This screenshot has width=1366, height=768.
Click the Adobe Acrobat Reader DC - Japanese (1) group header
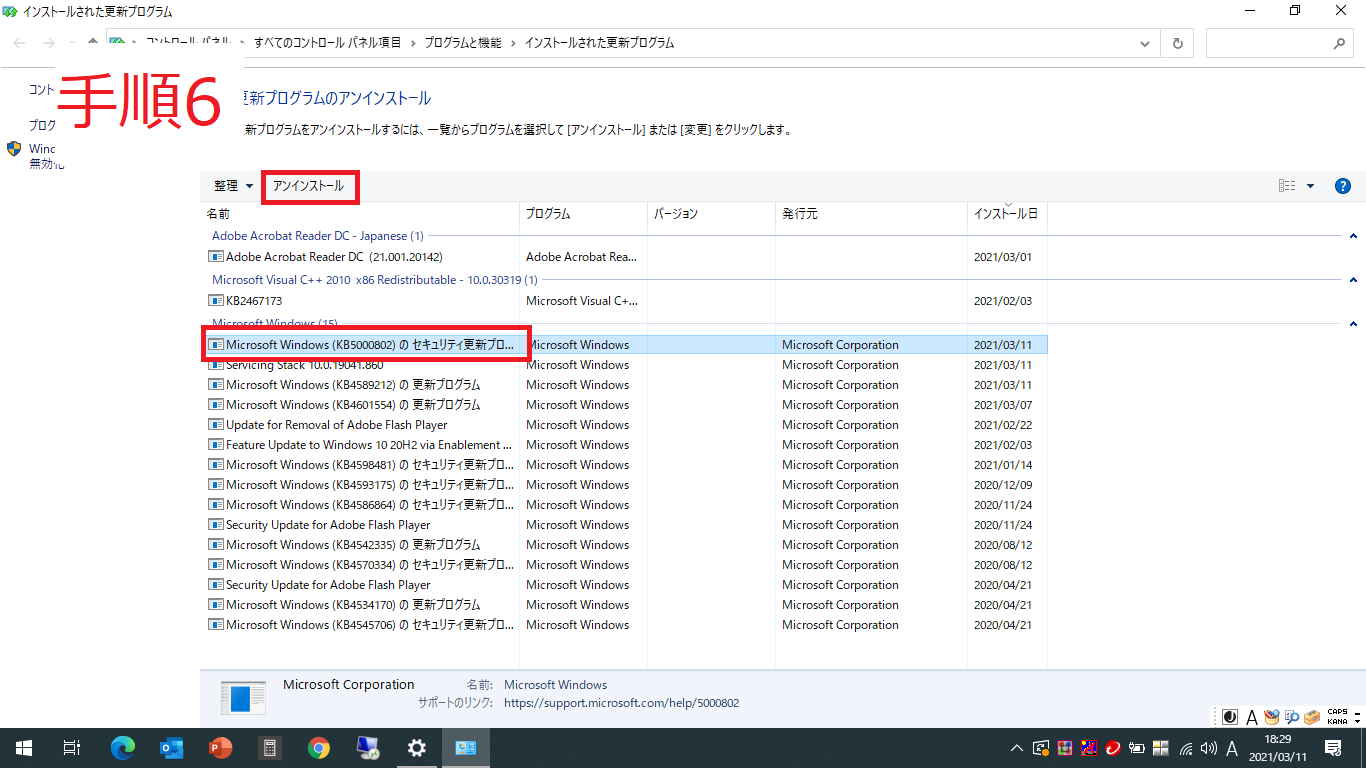(x=318, y=236)
